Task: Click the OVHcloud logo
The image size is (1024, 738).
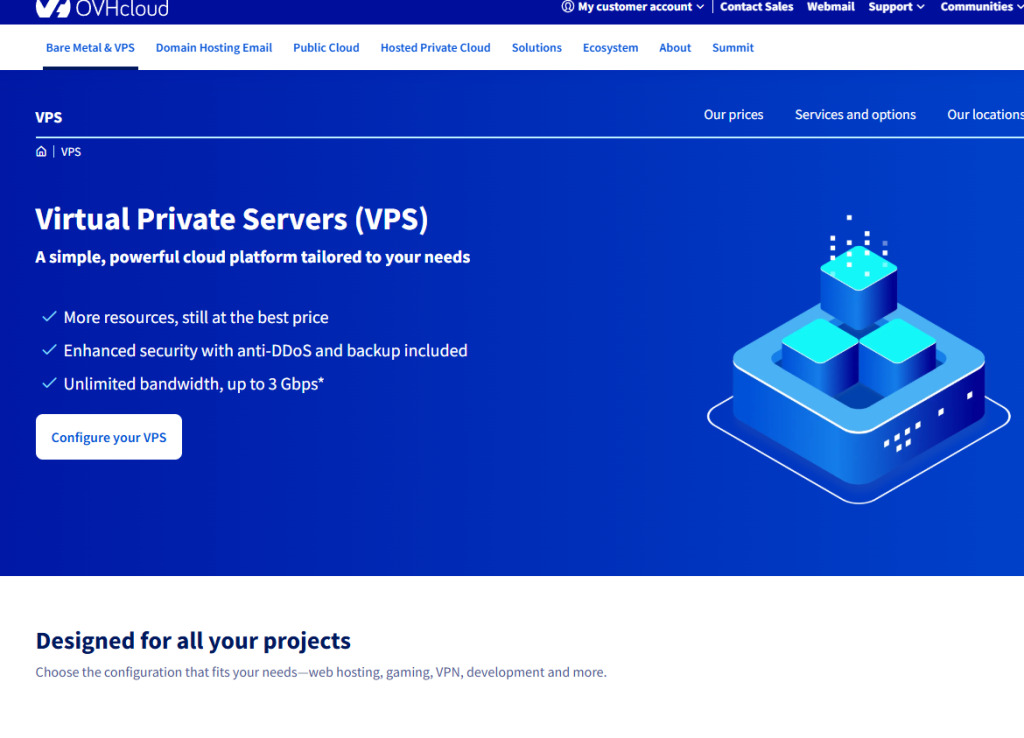Action: (102, 8)
